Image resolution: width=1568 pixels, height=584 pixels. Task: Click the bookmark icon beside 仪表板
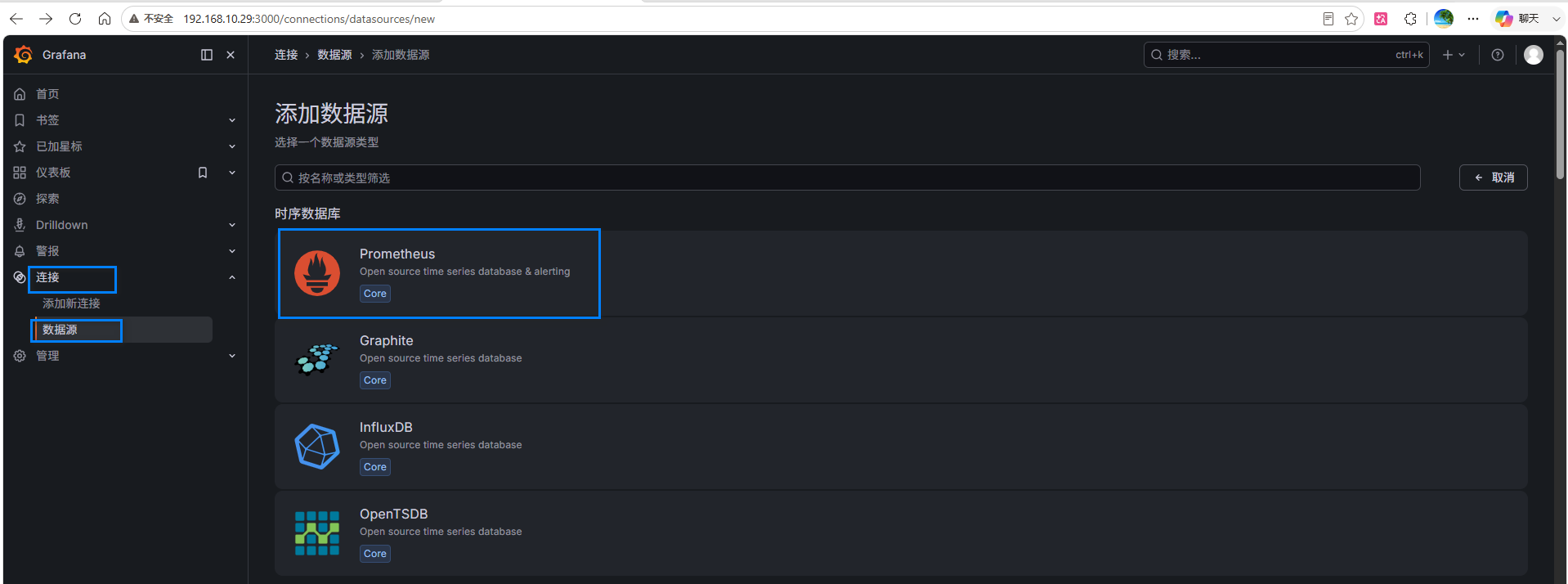tap(203, 173)
